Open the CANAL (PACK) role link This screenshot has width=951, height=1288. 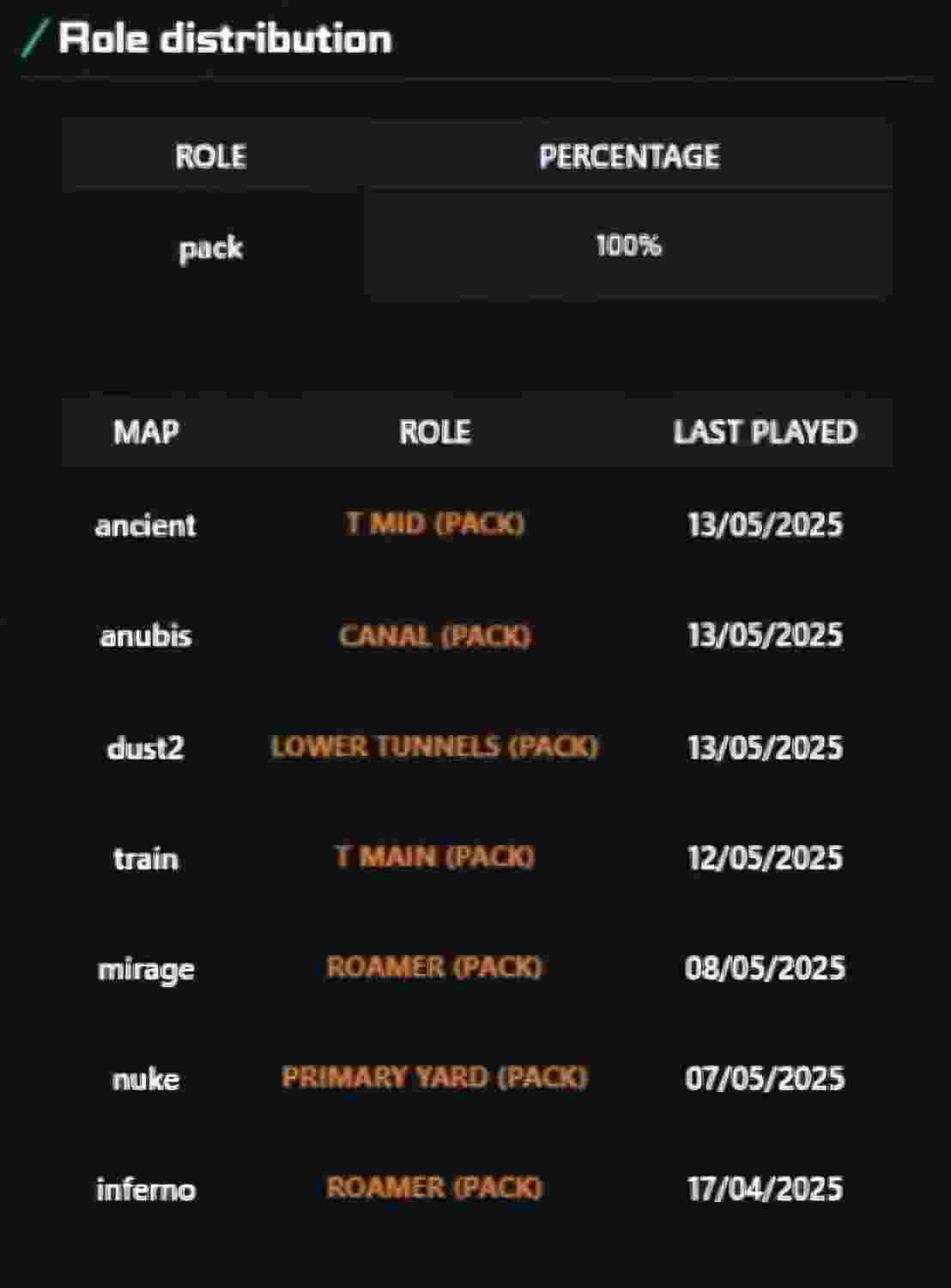[435, 635]
